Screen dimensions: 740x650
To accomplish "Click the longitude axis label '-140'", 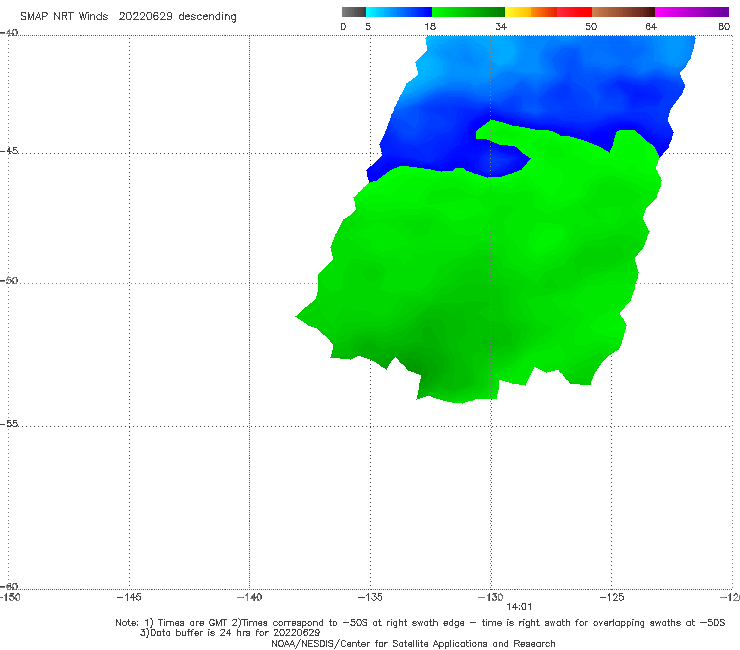I will click(249, 598).
